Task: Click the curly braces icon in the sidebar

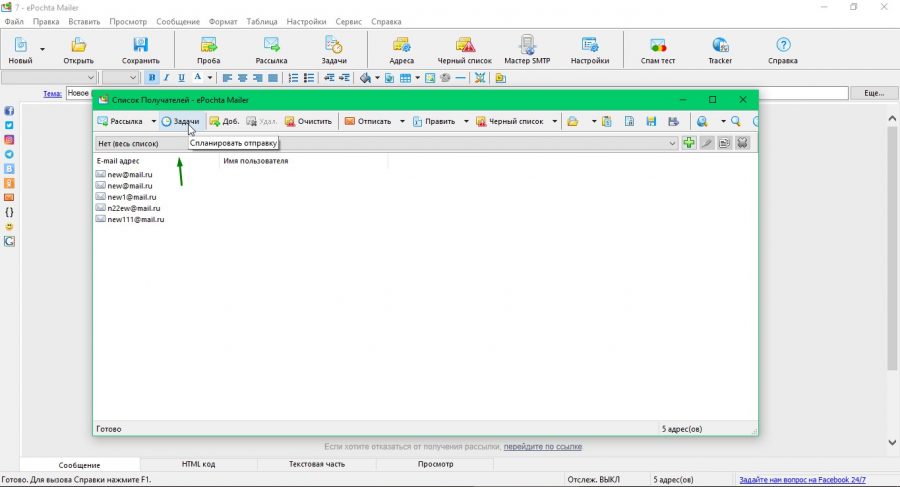Action: pyautogui.click(x=9, y=212)
